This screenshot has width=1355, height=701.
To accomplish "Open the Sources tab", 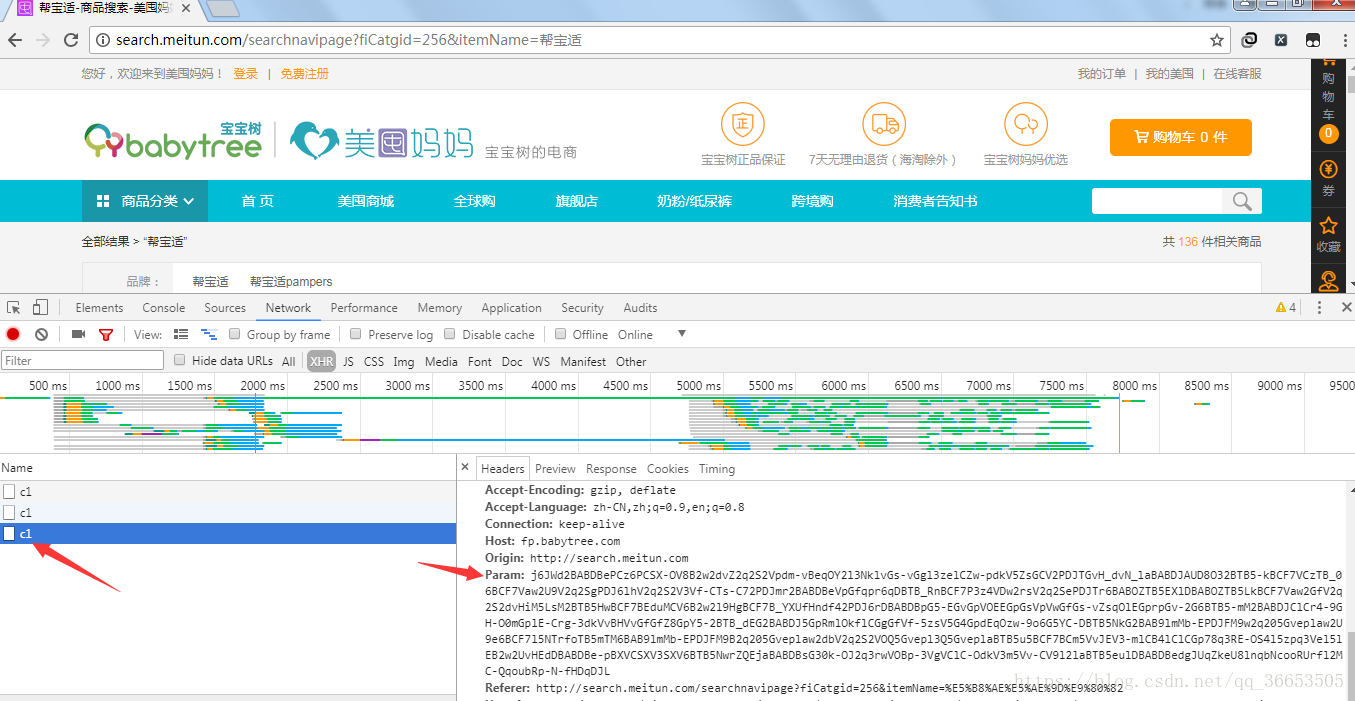I will pos(225,307).
